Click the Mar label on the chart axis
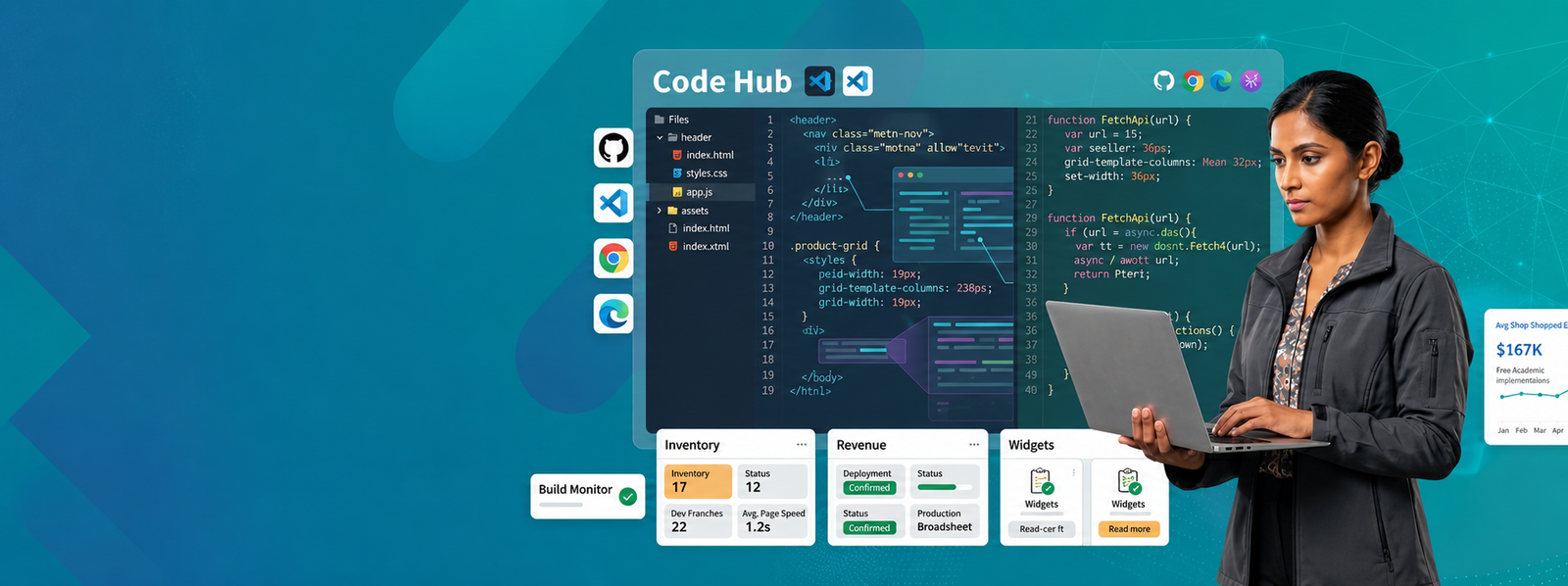 [x=1540, y=430]
